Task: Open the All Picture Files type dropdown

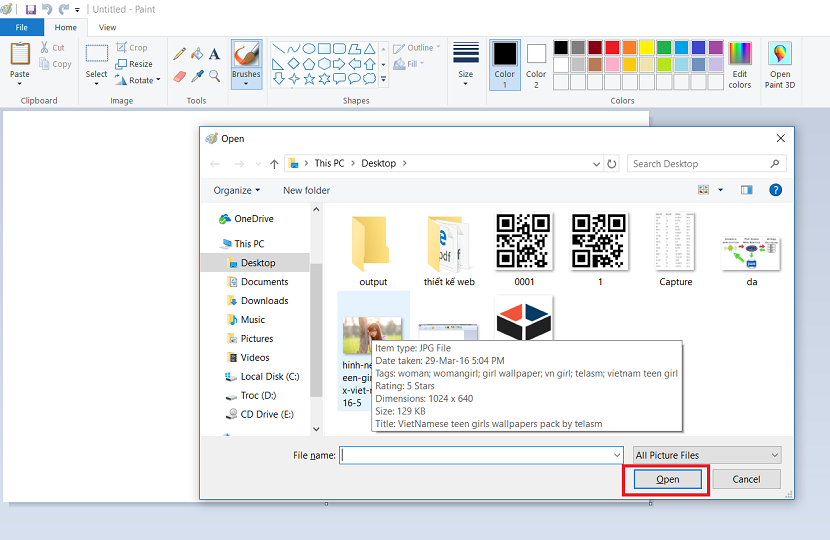Action: click(x=706, y=455)
